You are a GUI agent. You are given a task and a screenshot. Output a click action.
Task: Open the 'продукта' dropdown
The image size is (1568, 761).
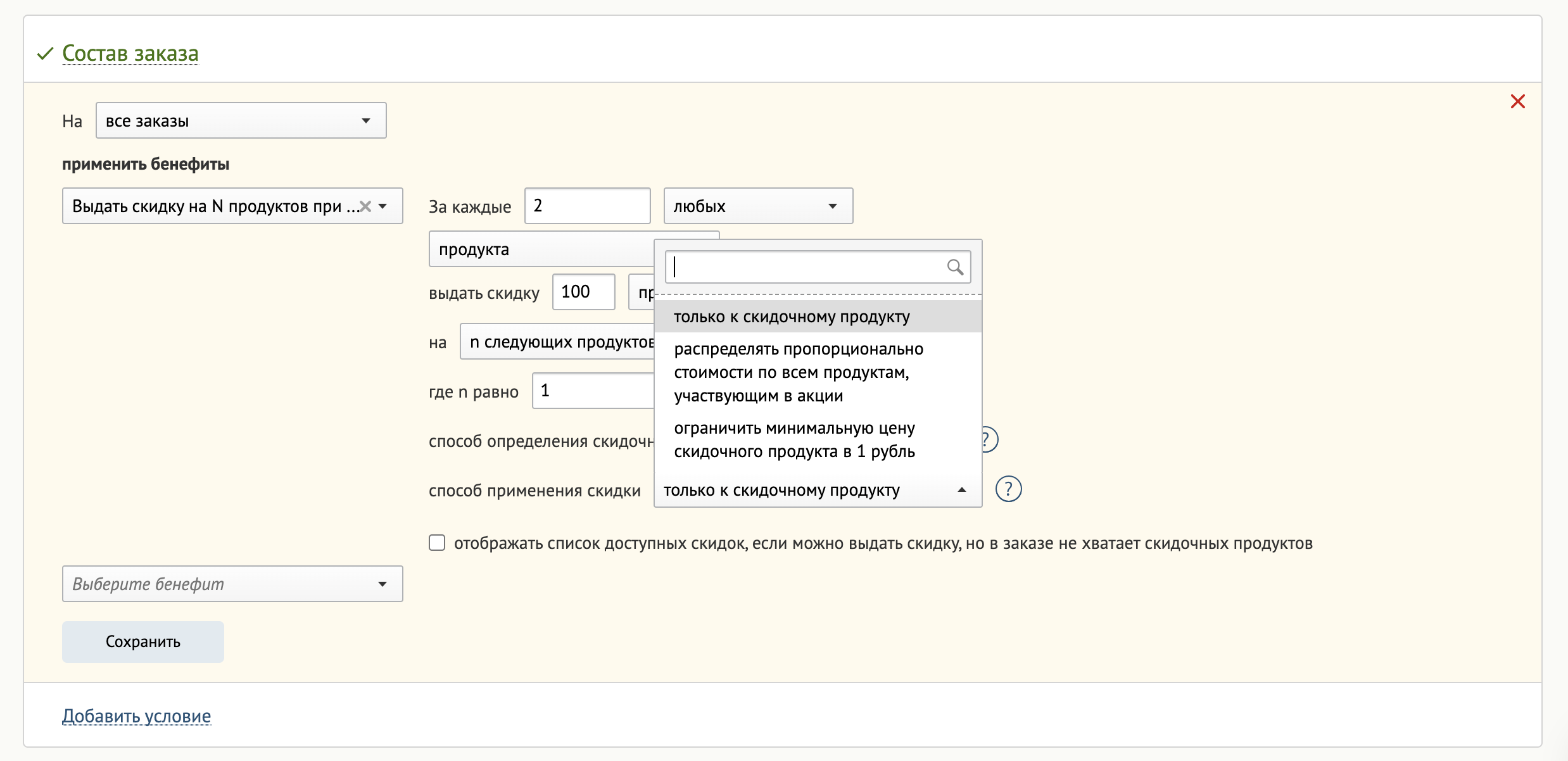542,249
